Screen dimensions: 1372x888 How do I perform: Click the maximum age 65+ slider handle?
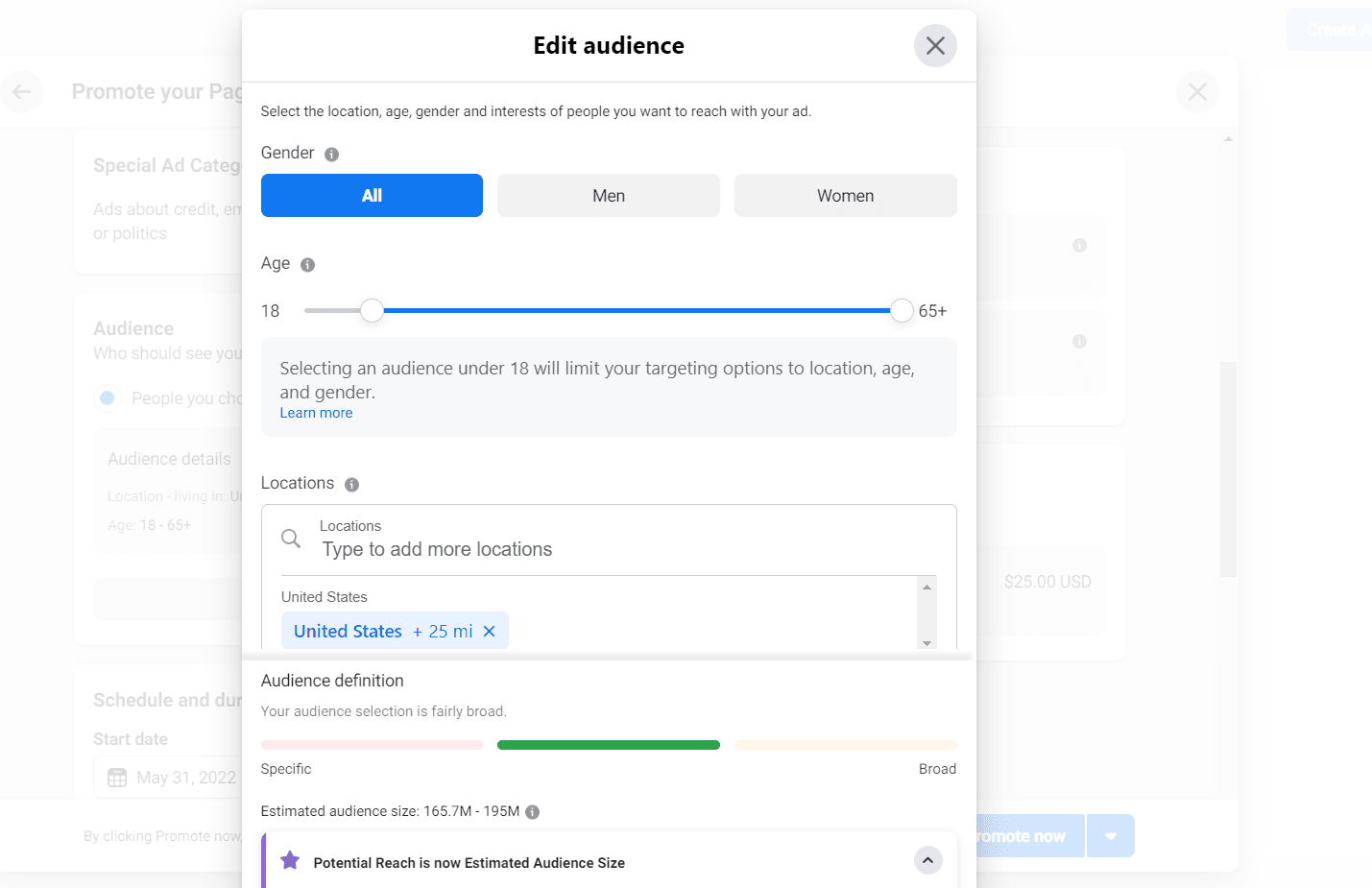pos(902,310)
